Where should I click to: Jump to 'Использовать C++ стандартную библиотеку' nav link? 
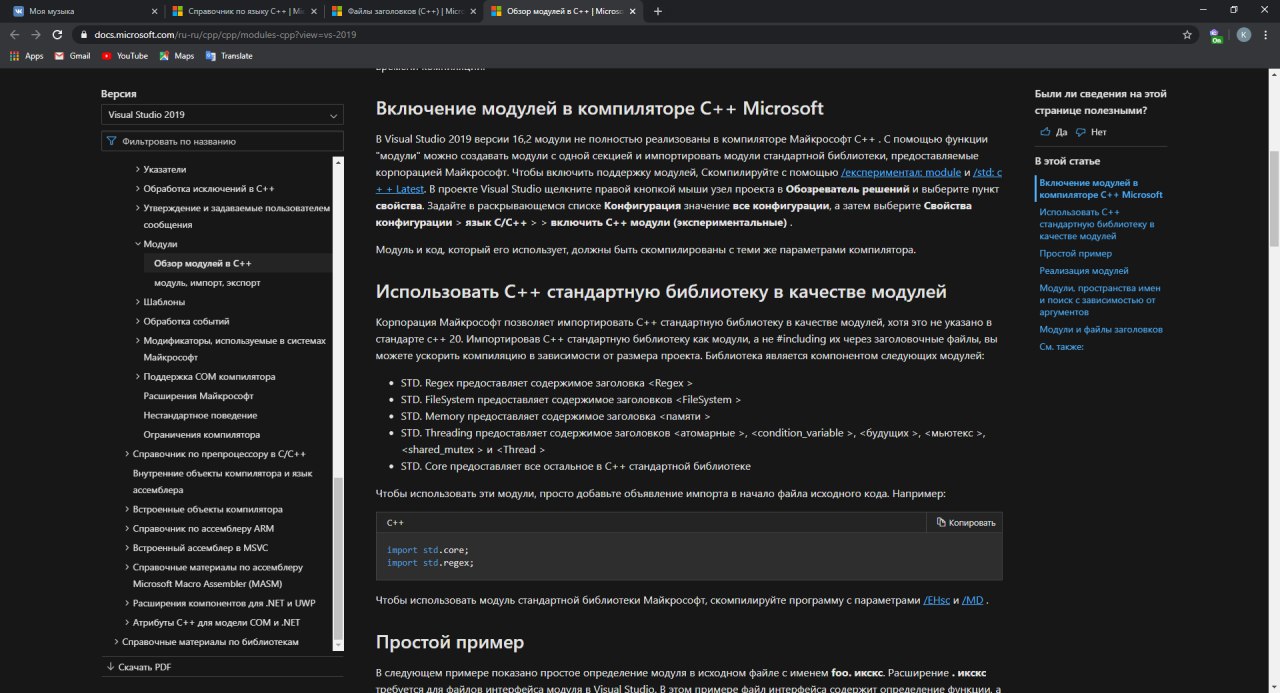[x=1097, y=224]
